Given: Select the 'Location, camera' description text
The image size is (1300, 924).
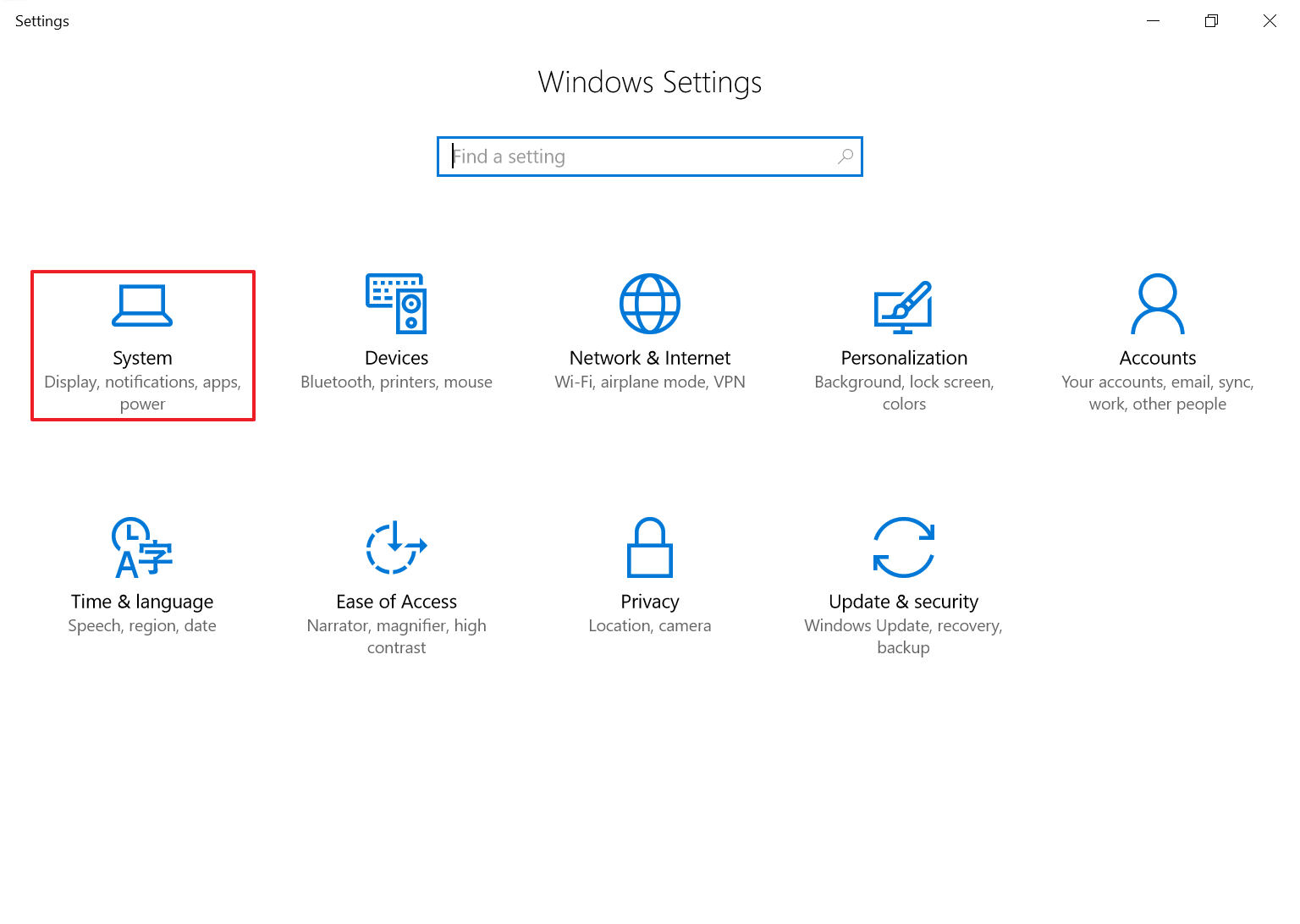Looking at the screenshot, I should [650, 625].
